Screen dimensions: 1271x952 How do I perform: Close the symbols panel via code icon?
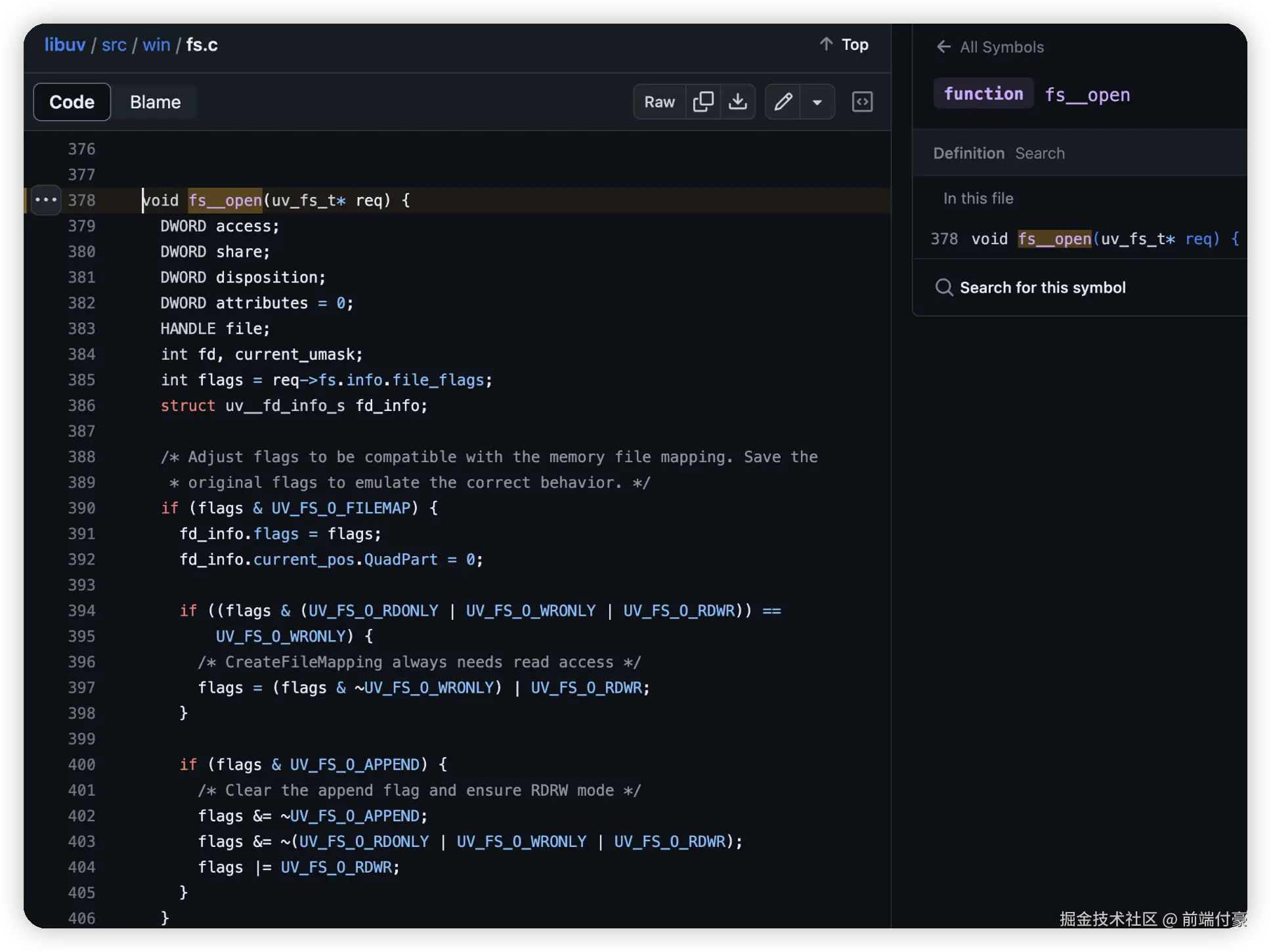[862, 102]
